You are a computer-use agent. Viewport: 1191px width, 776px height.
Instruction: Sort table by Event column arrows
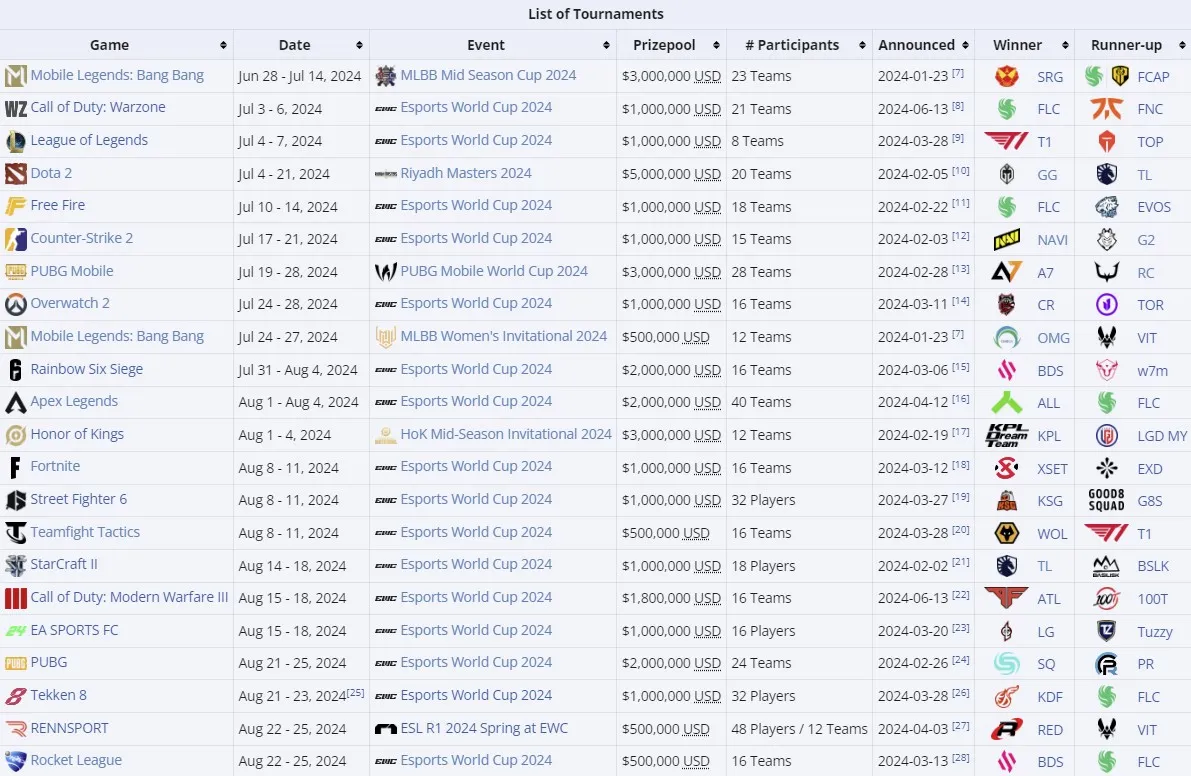(x=606, y=46)
